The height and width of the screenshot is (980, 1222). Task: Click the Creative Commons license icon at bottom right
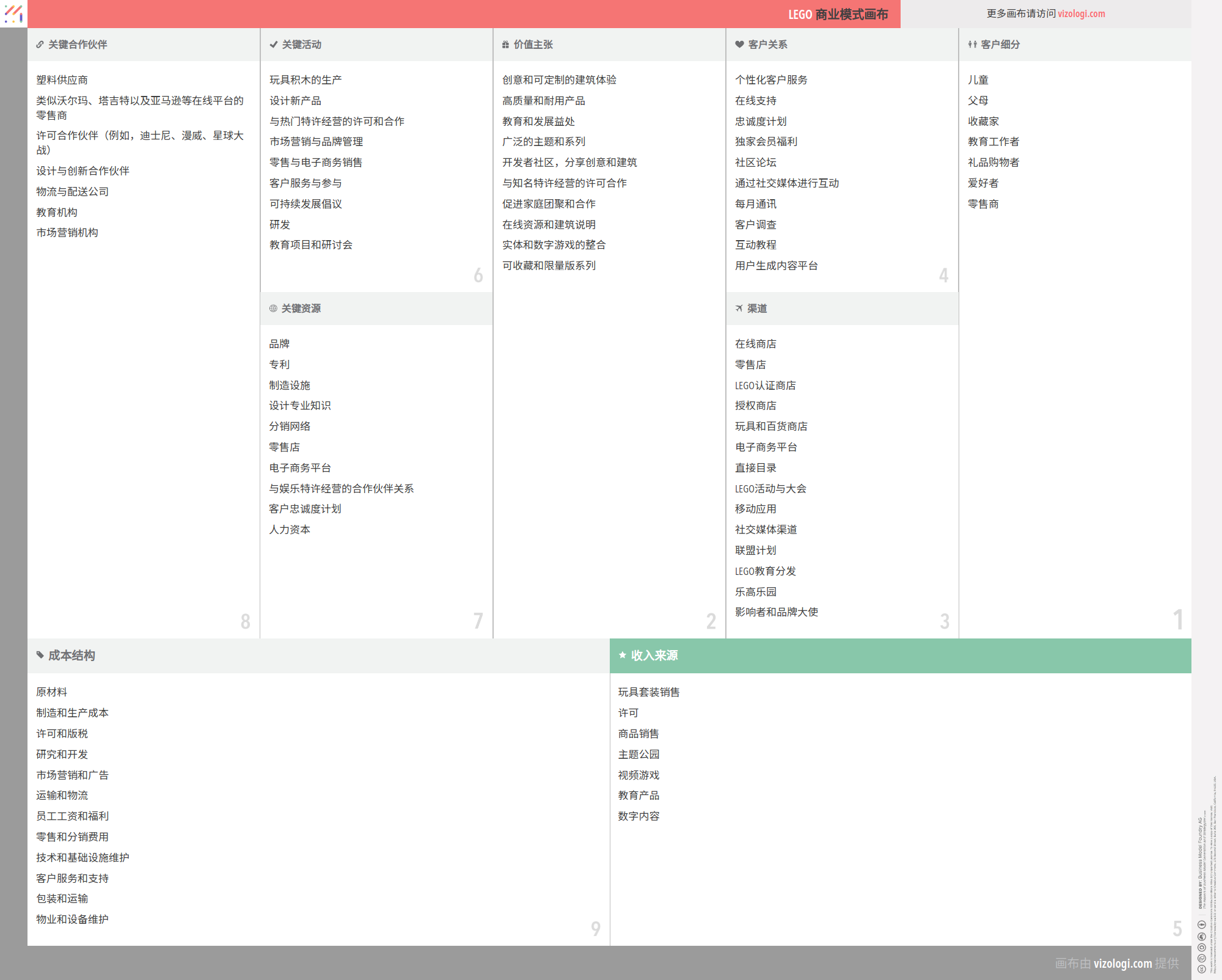coord(1201,969)
